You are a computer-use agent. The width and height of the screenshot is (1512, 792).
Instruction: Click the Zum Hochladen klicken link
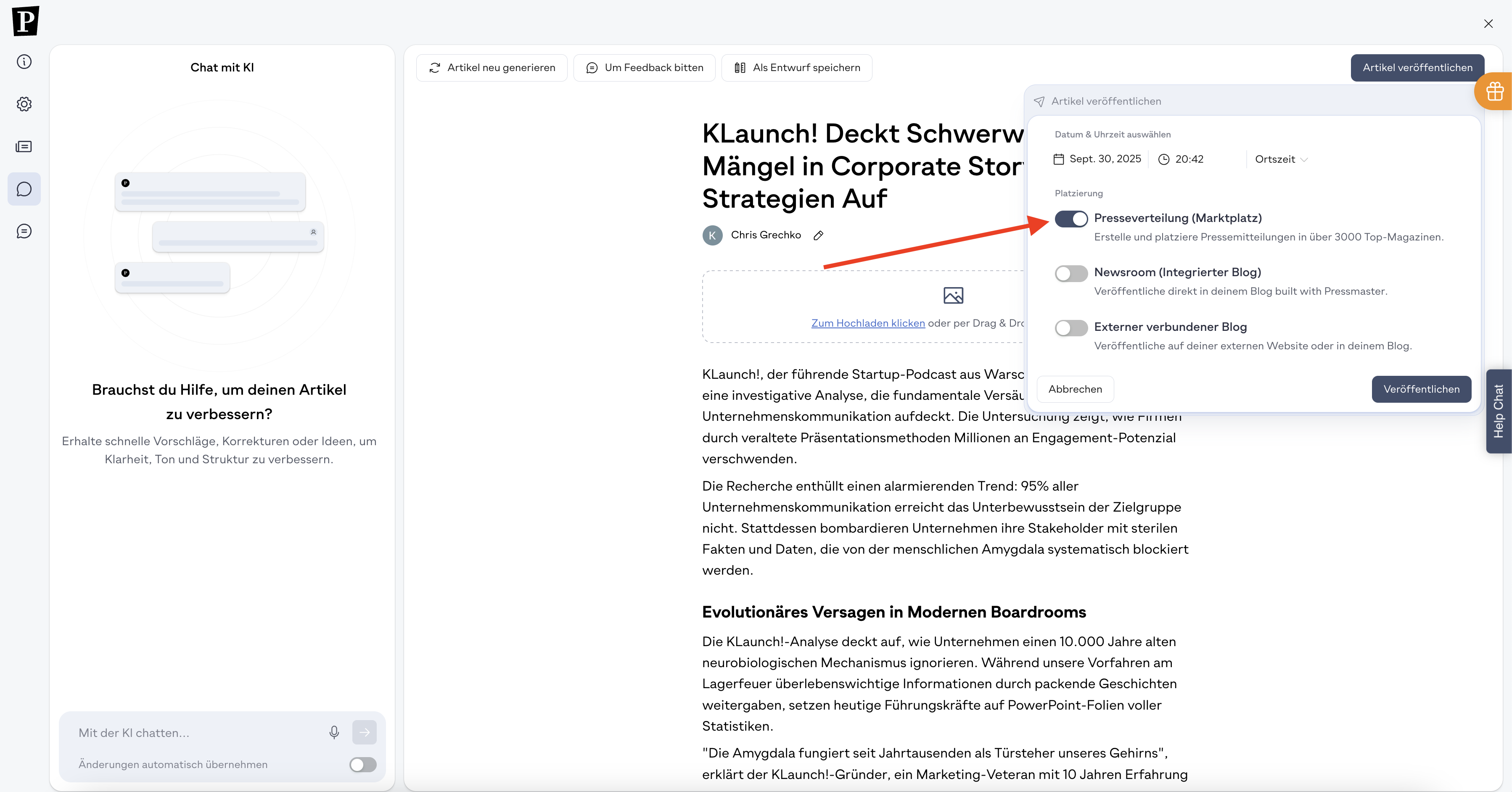click(x=868, y=323)
